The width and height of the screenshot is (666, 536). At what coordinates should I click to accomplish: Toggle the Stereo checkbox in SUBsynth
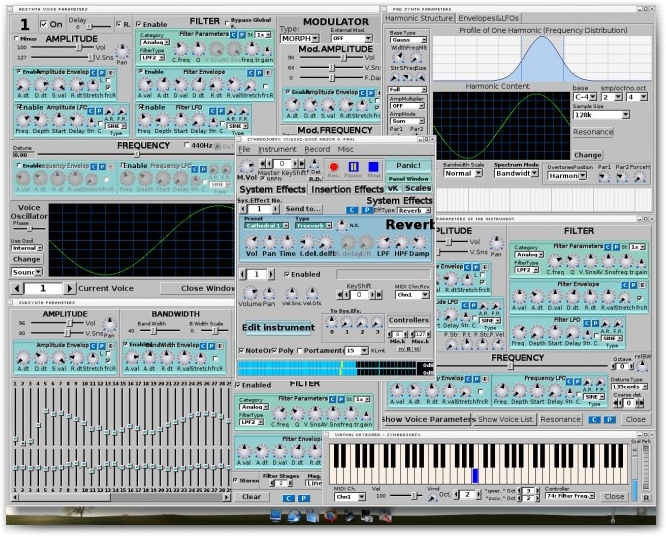point(235,480)
